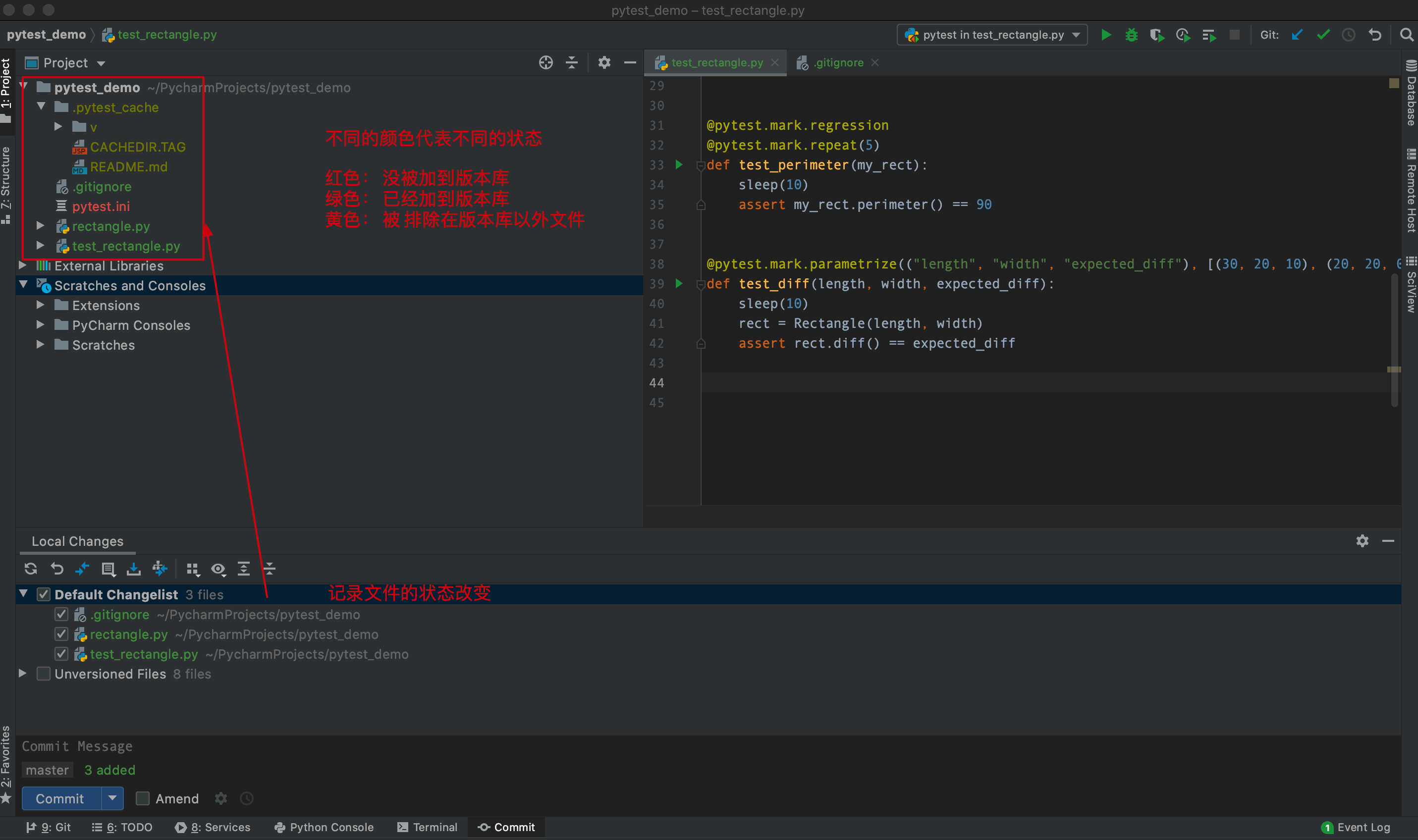Viewport: 1418px width, 840px height.
Task: Run the test_diff gutter arrow
Action: 679,284
